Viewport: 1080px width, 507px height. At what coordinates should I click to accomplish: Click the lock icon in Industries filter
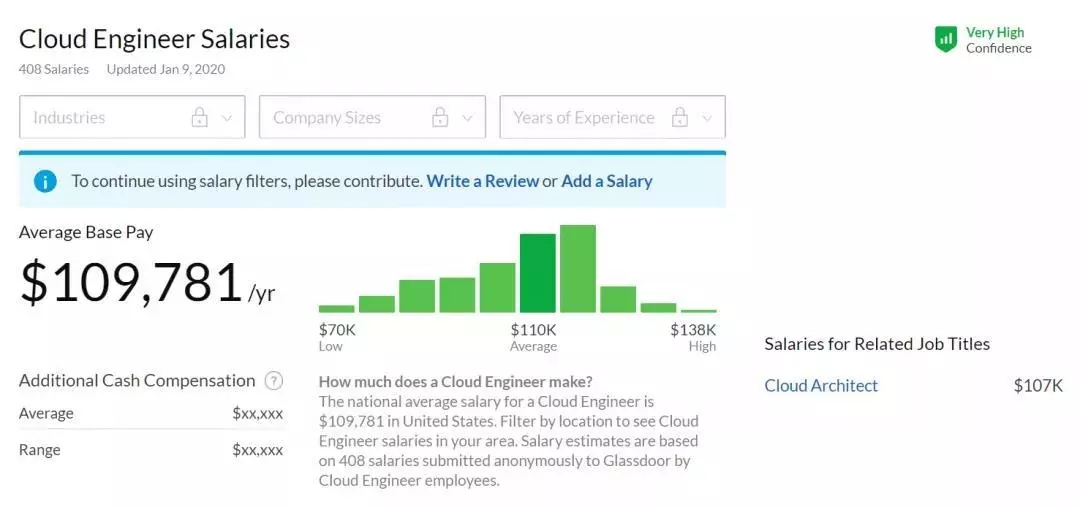click(200, 118)
